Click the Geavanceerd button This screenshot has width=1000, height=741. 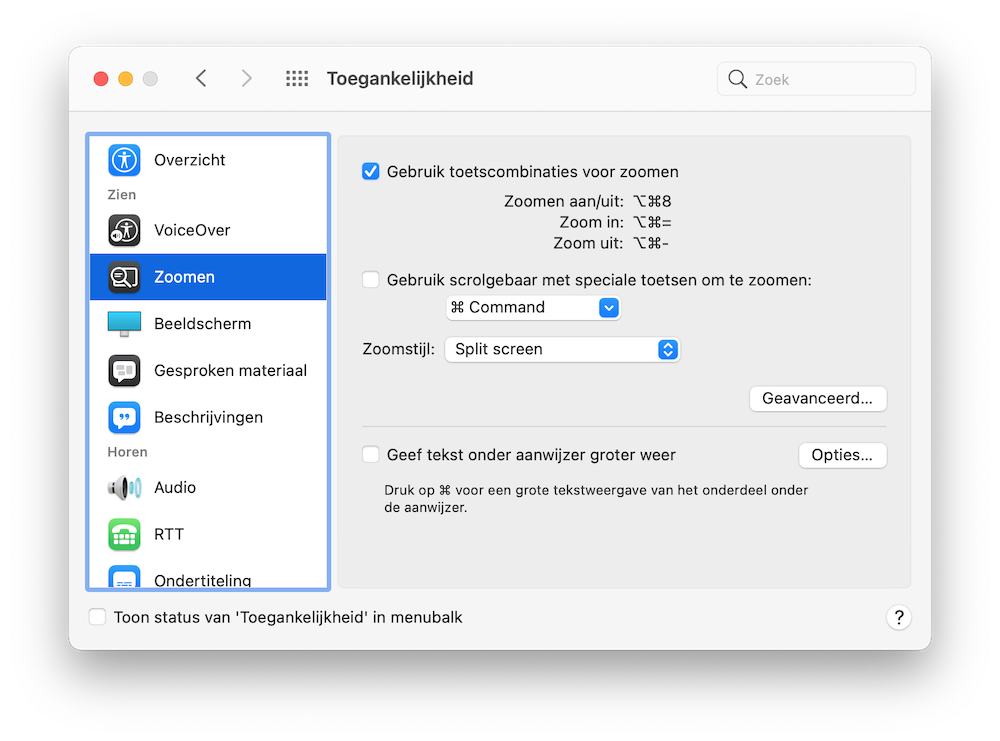[818, 398]
